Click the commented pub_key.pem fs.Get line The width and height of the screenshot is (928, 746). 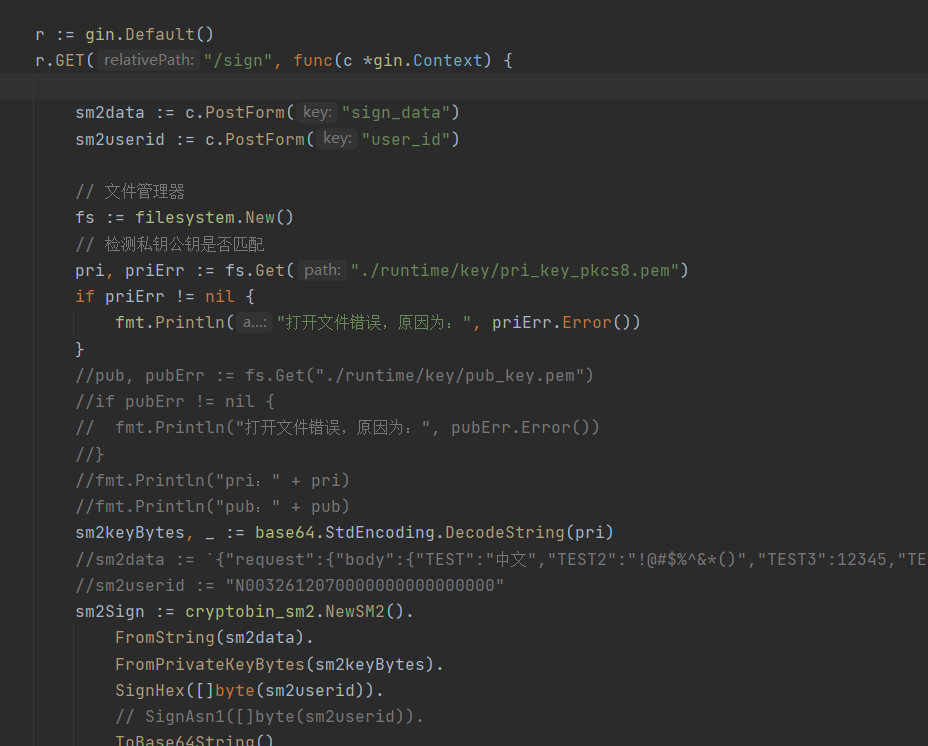[335, 375]
